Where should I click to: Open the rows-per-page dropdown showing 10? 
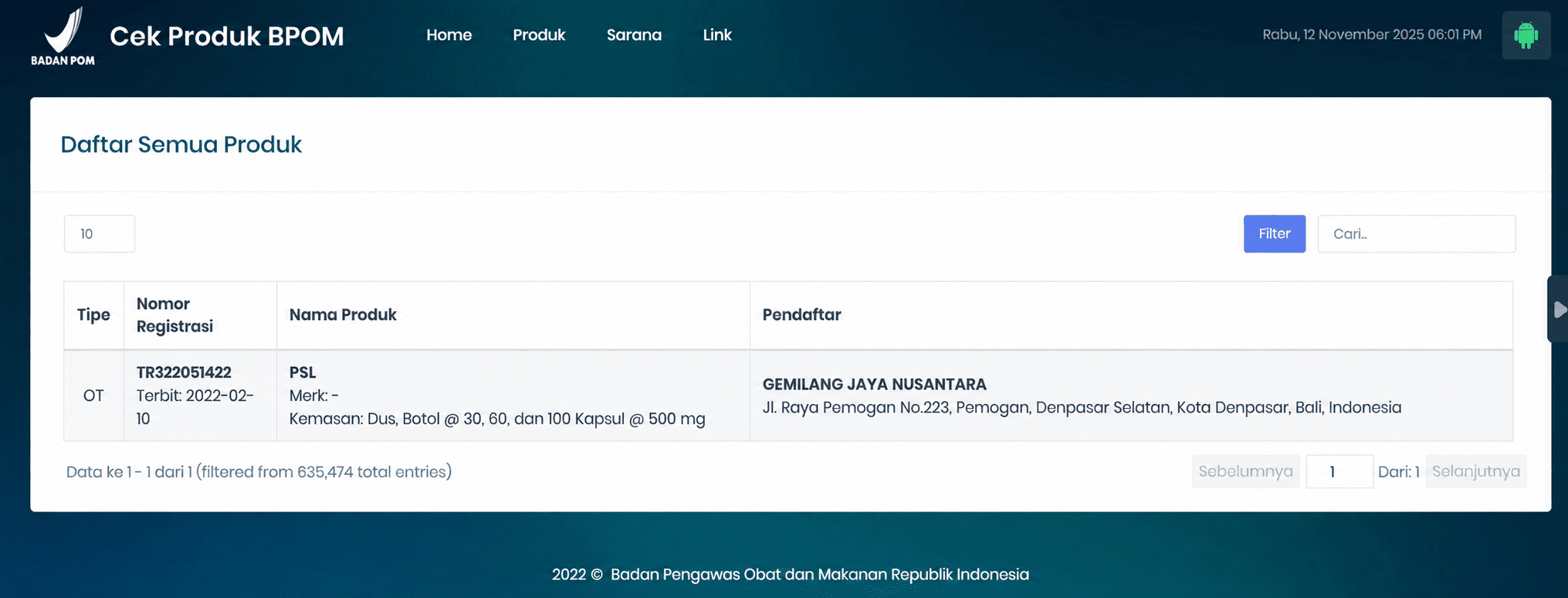point(100,233)
